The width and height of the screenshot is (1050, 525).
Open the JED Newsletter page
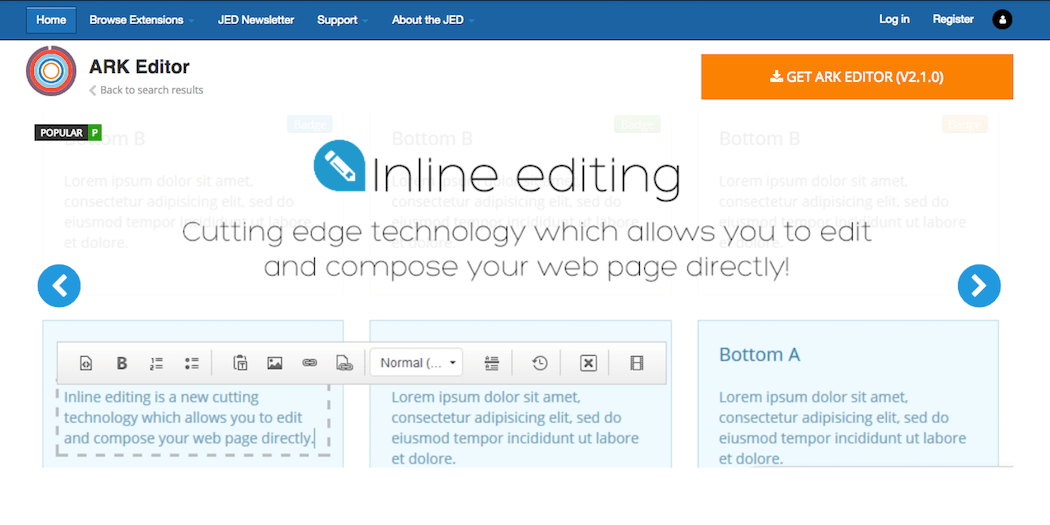256,20
